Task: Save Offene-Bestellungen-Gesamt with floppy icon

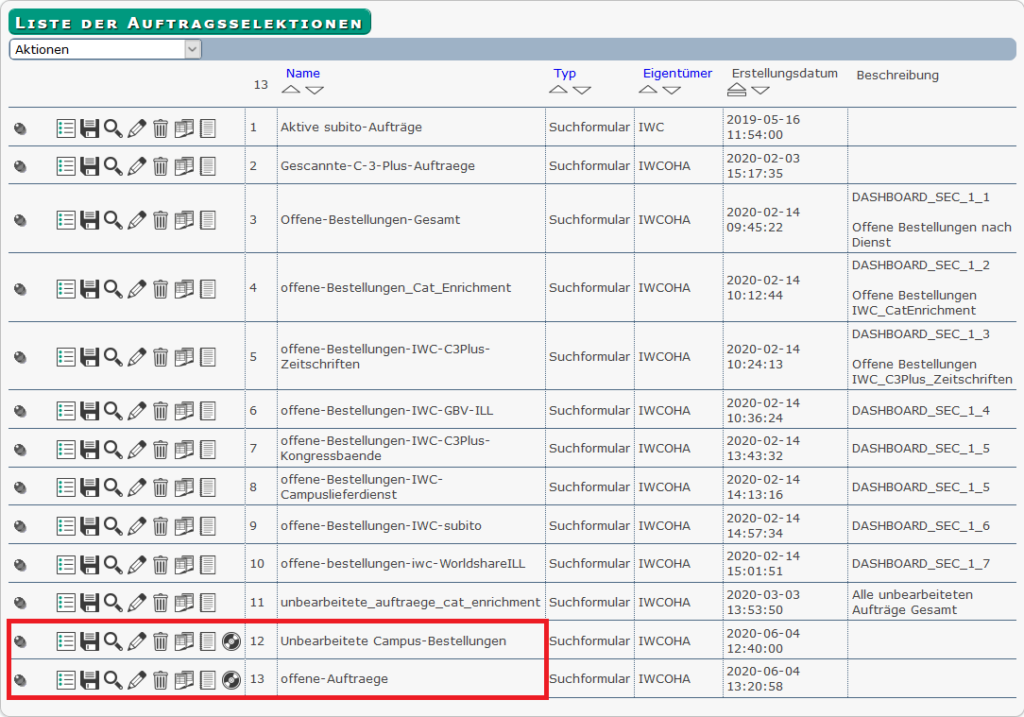Action: click(89, 220)
